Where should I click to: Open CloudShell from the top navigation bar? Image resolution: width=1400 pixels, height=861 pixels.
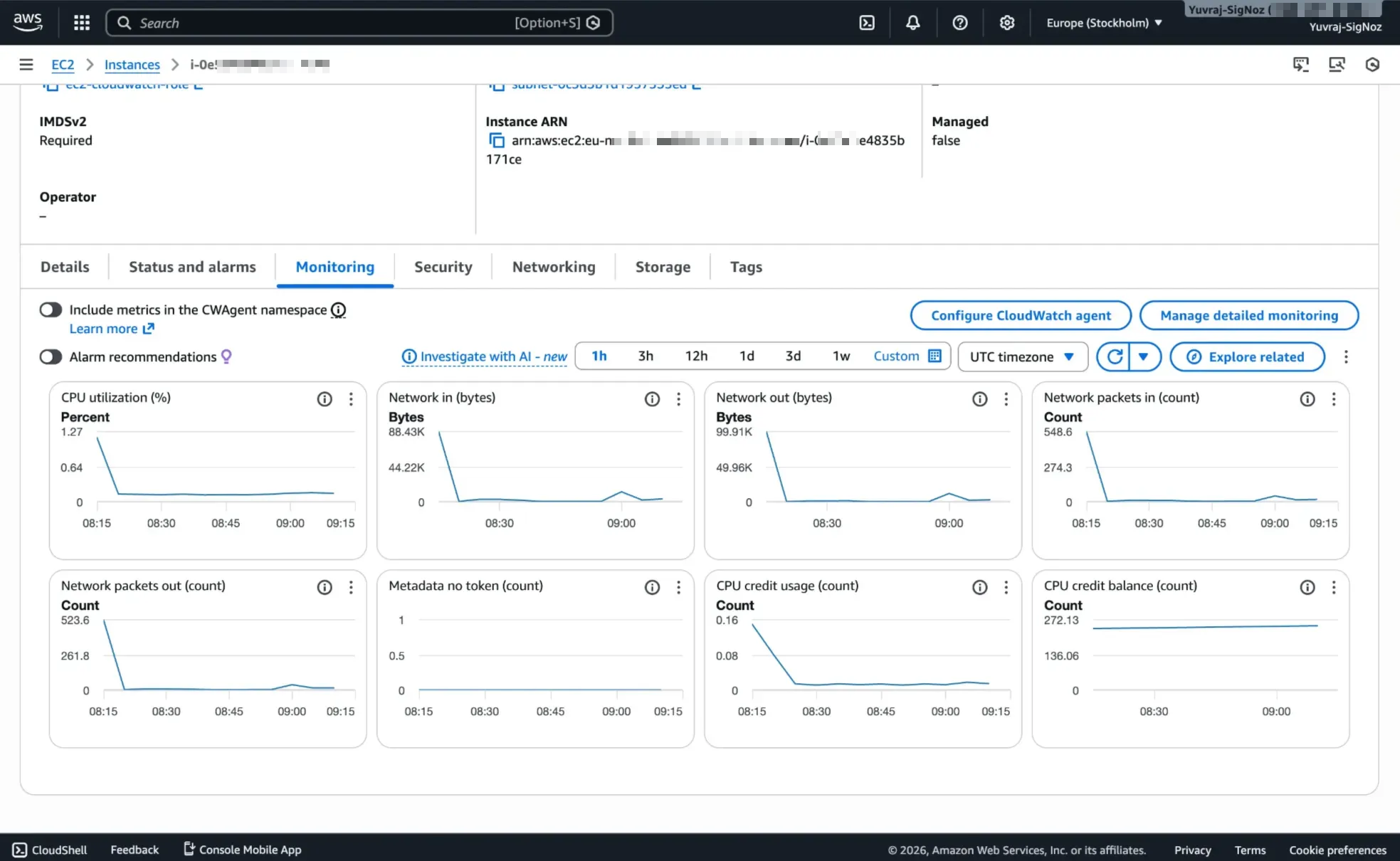coord(867,22)
